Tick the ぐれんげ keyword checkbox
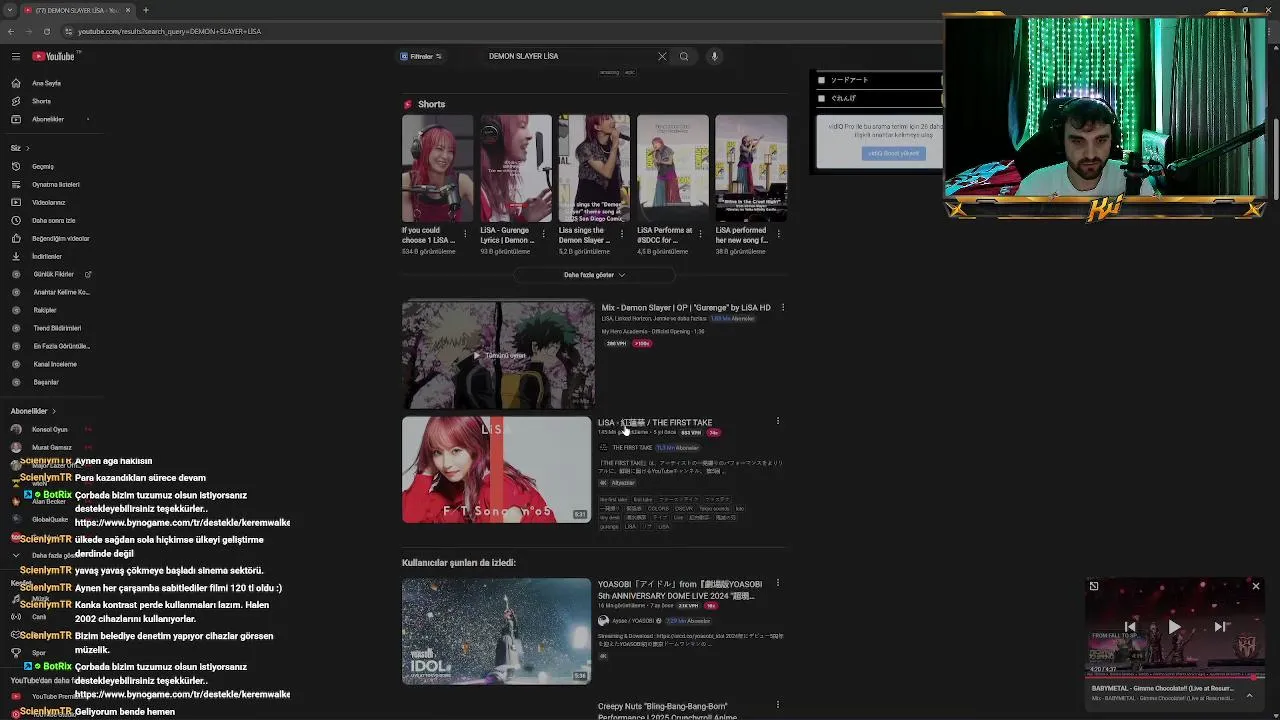Image resolution: width=1280 pixels, height=720 pixels. 821,98
